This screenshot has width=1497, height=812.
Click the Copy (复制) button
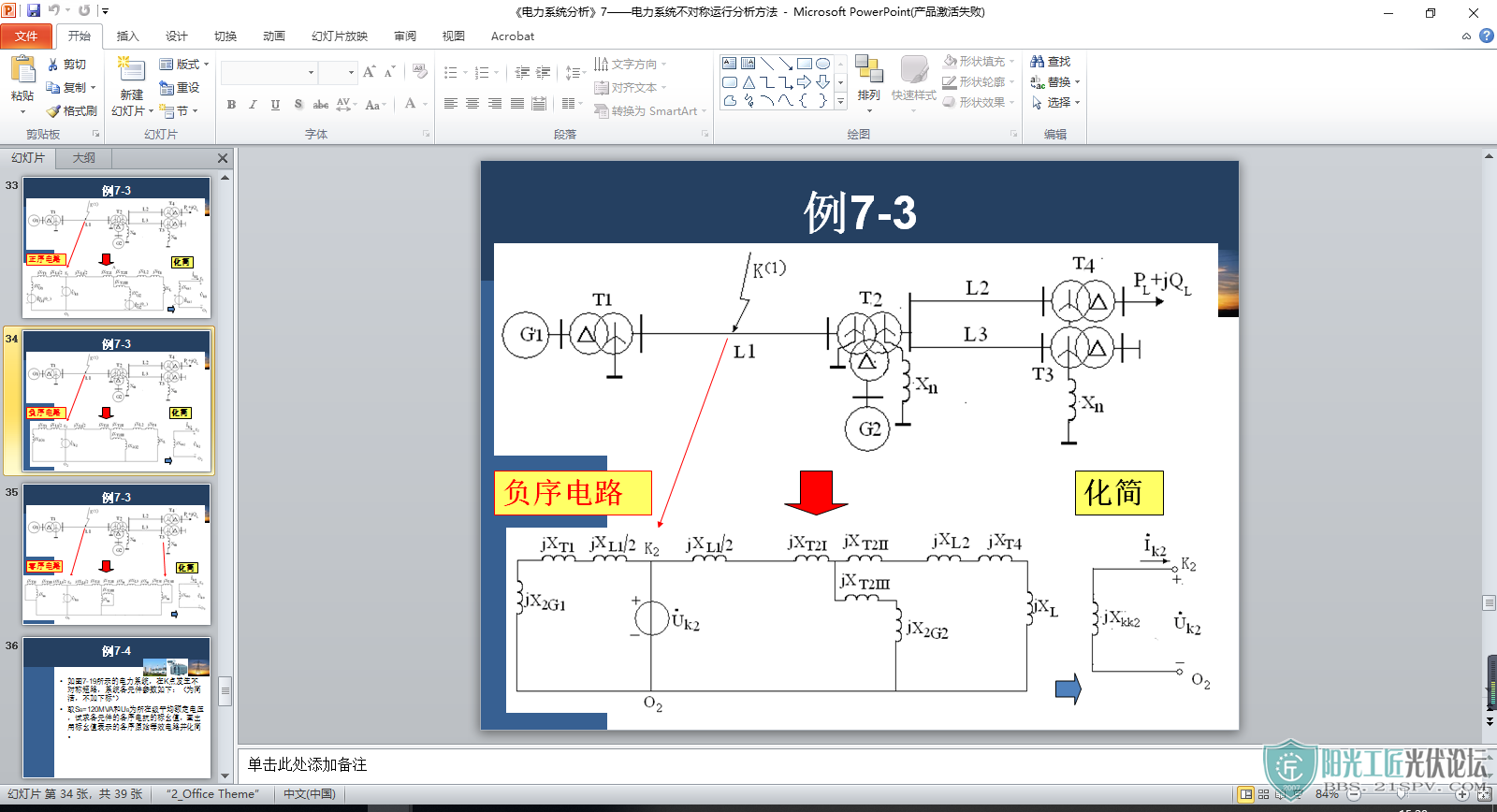(71, 88)
